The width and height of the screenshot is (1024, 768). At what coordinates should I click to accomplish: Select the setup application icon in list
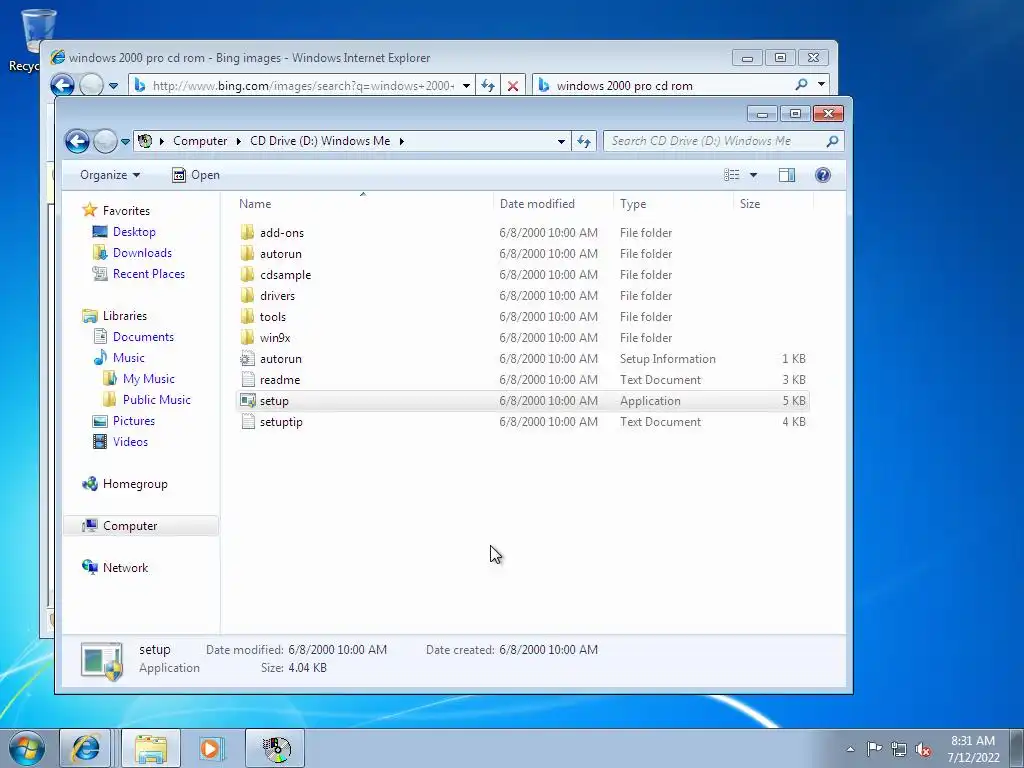(248, 400)
